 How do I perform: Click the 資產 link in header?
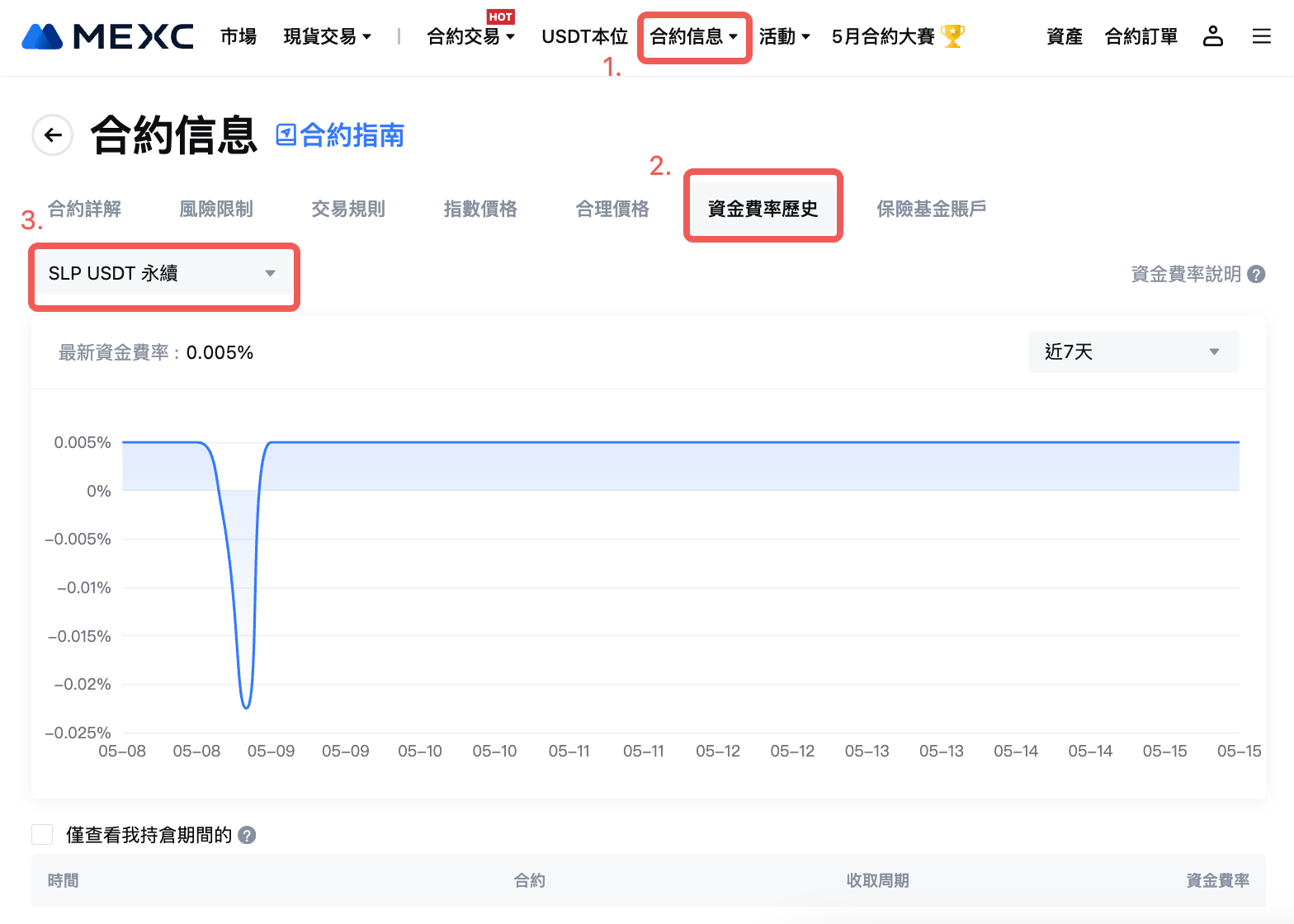point(1064,36)
